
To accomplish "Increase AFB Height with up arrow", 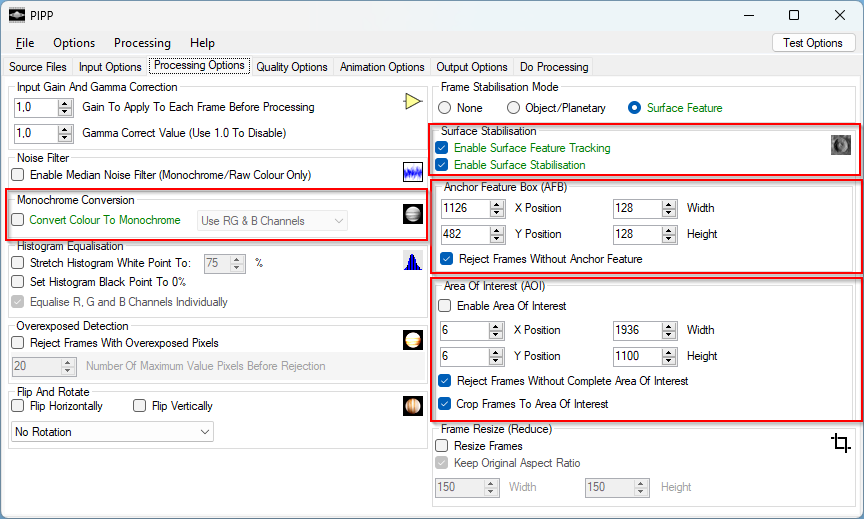I will tap(669, 230).
